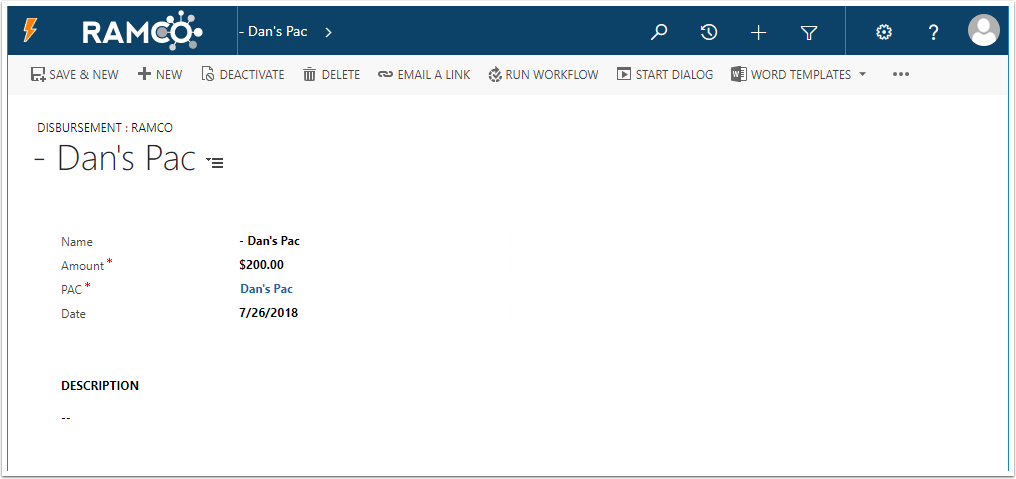The image size is (1016, 479).
Task: Open the advanced find funnel icon
Action: [x=809, y=32]
